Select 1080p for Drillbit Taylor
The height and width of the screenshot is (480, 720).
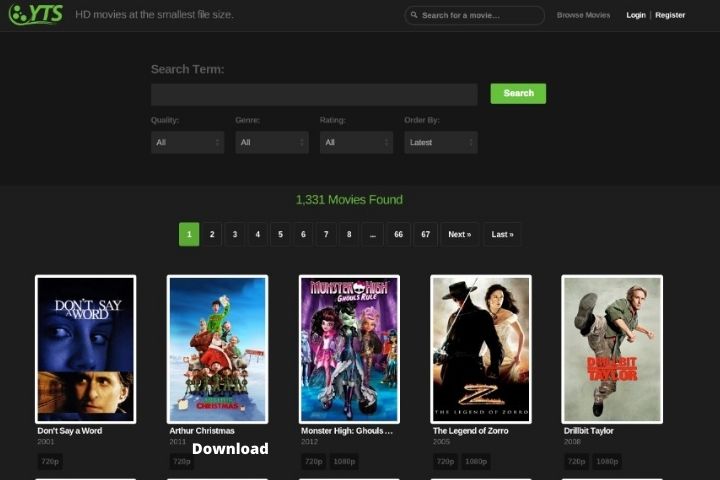[607, 461]
